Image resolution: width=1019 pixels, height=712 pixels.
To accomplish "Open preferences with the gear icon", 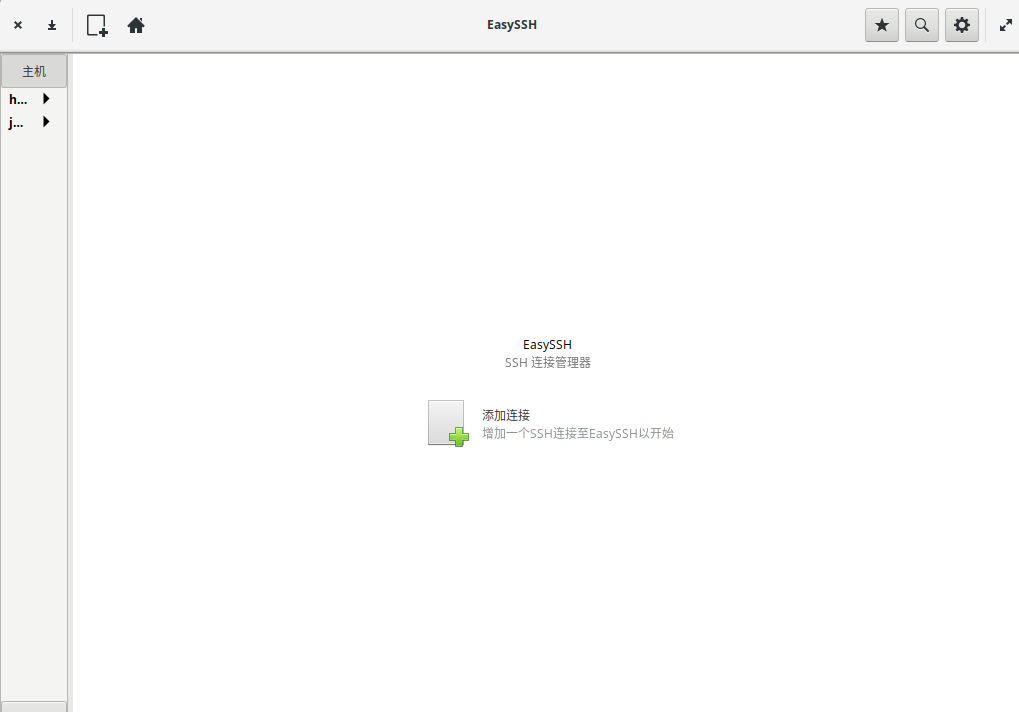I will click(961, 25).
